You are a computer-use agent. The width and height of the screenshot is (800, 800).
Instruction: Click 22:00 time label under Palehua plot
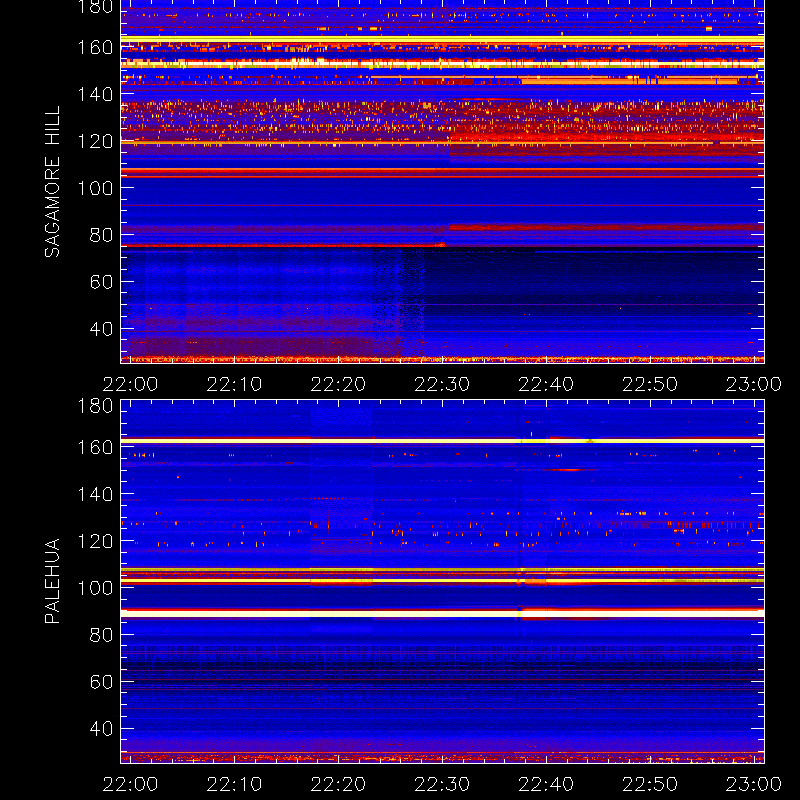click(x=130, y=784)
